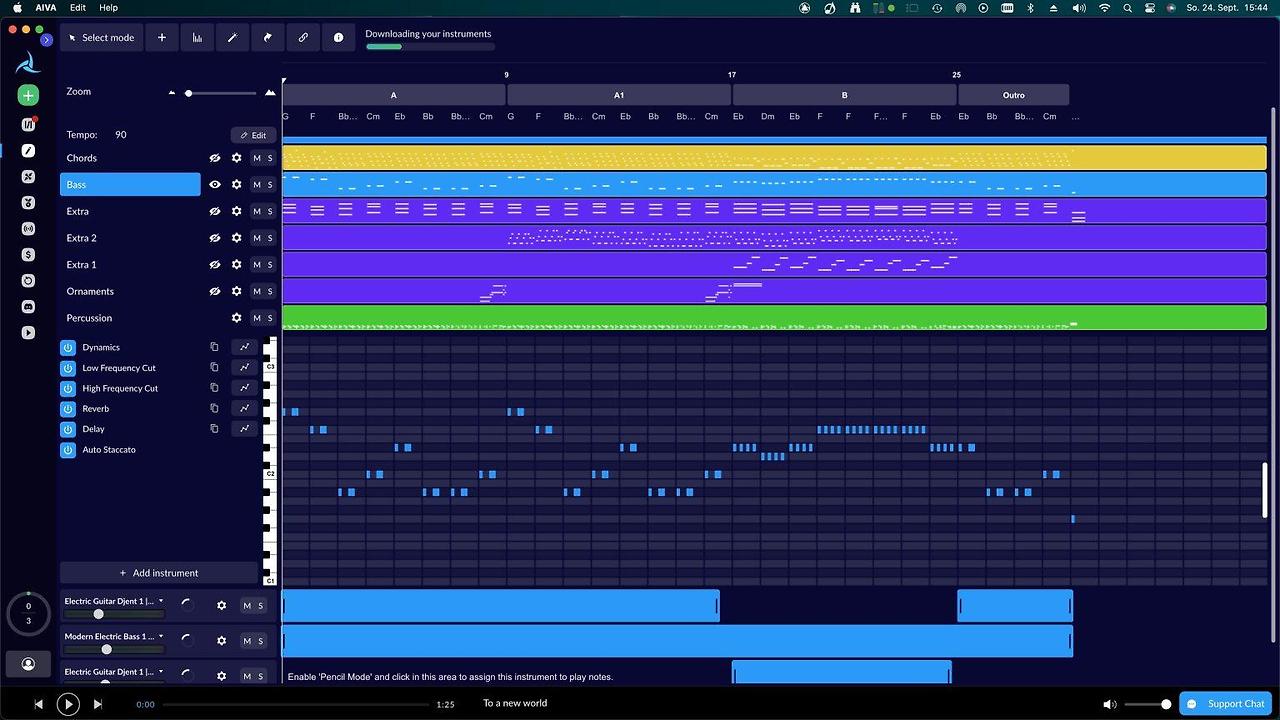
Task: Toggle visibility of Ornaments track
Action: click(x=214, y=291)
